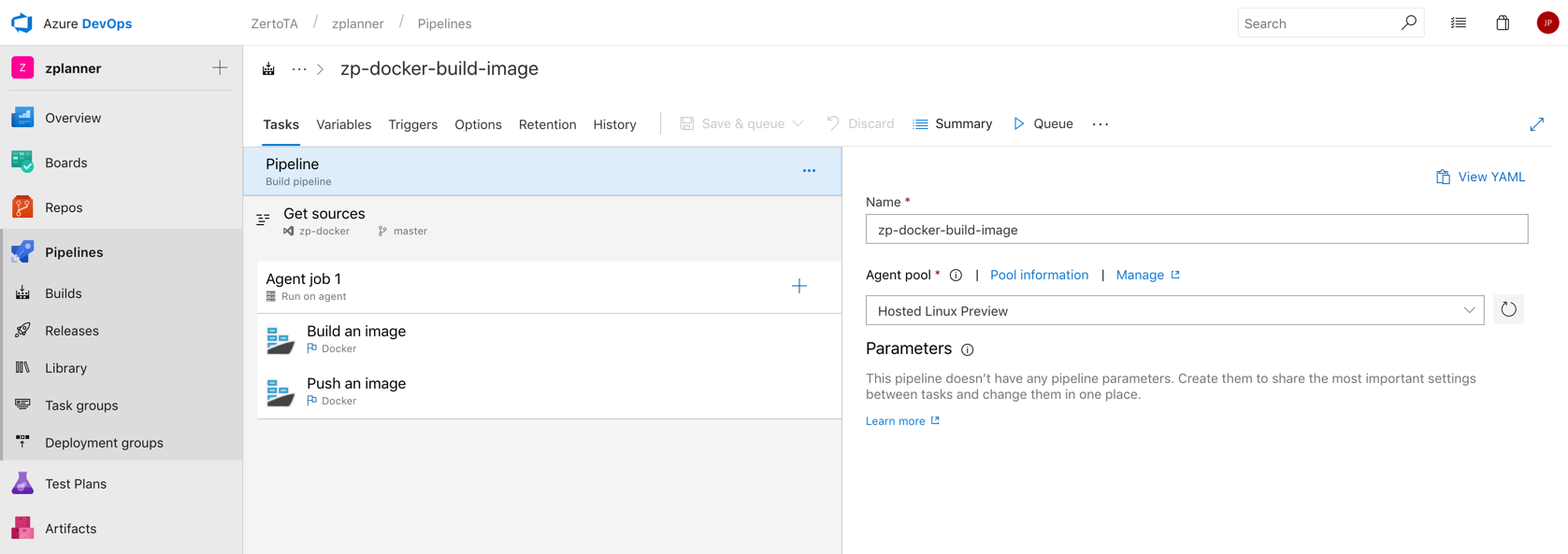Screen dimensions: 1568x554
Task: Click the Pipelines breadcrumb
Action: (x=444, y=24)
